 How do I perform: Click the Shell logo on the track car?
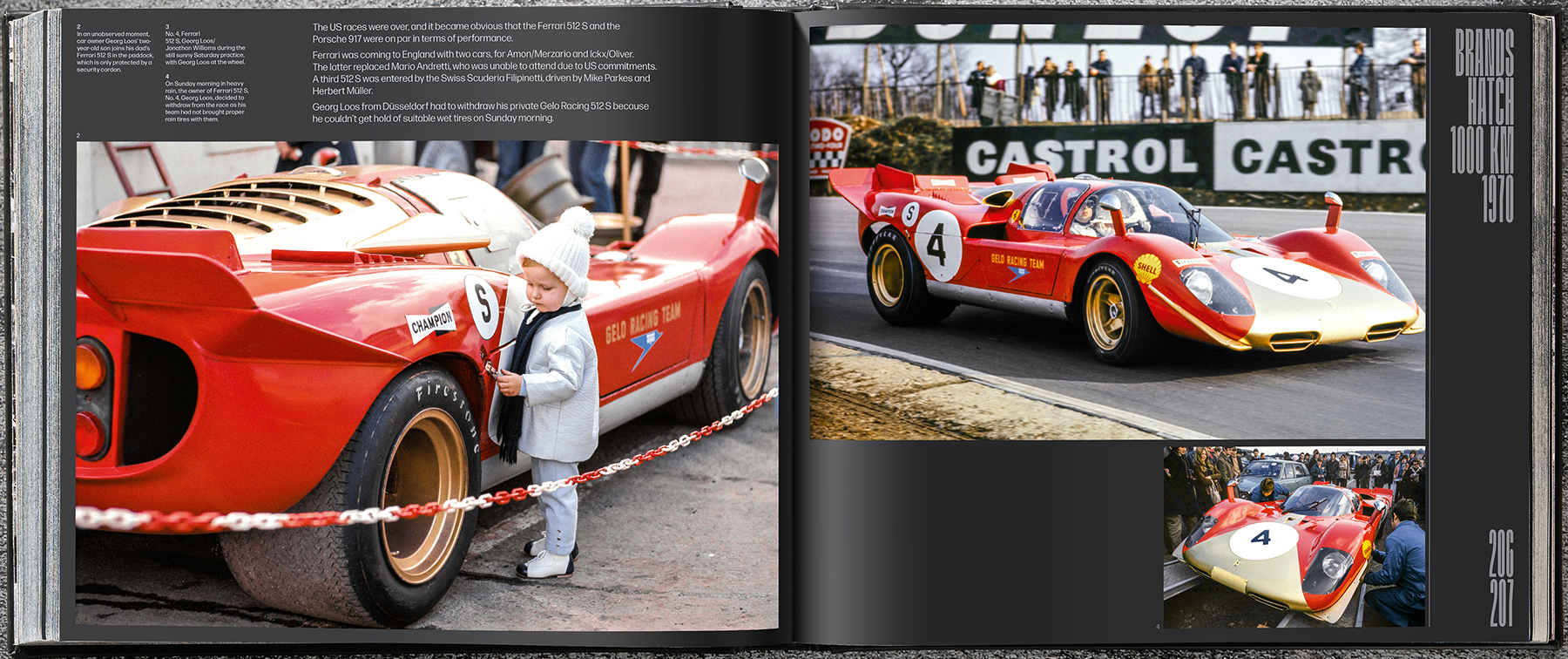[x=1147, y=268]
